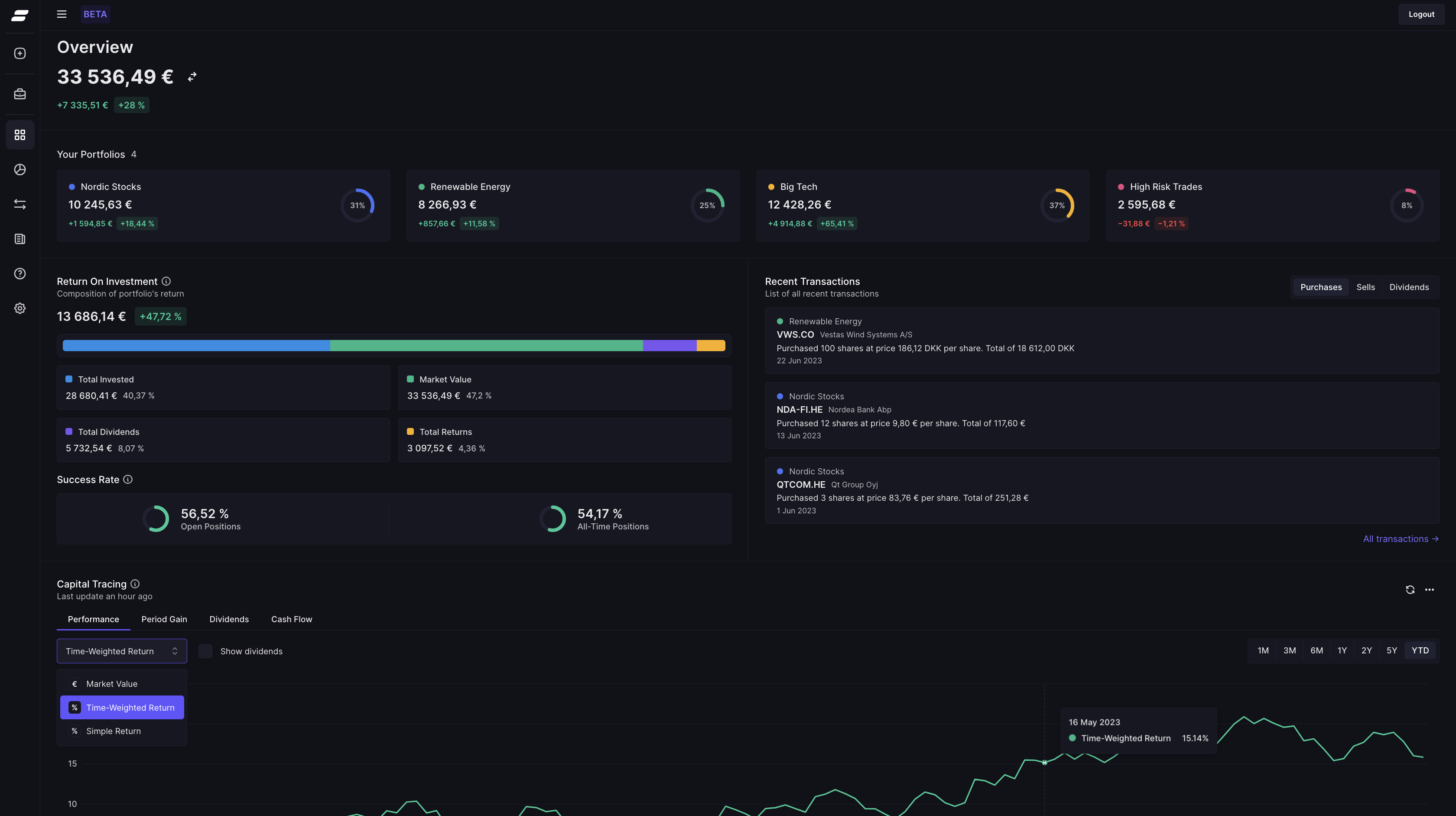Set chart range to 2Y
Screen dimensions: 1456x816
1367,651
